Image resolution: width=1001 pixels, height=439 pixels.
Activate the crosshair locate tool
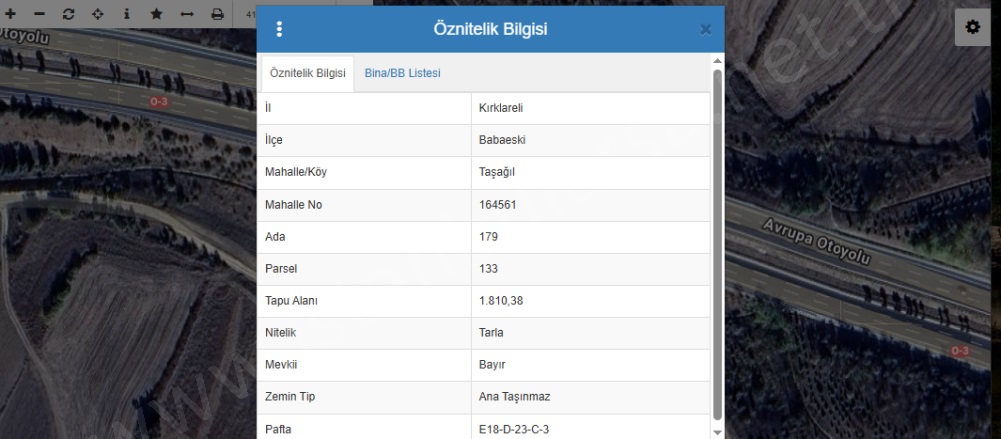97,14
